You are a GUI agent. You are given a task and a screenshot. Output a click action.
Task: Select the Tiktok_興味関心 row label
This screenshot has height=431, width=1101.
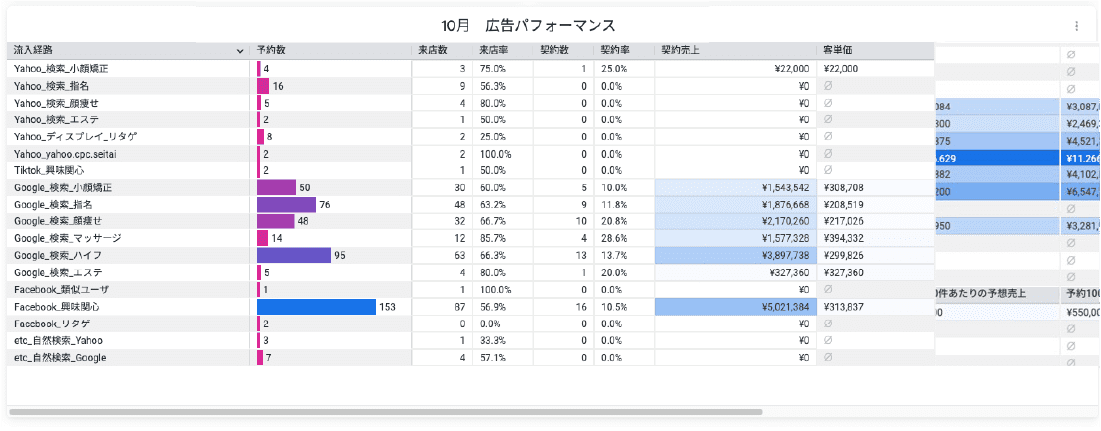(x=50, y=170)
